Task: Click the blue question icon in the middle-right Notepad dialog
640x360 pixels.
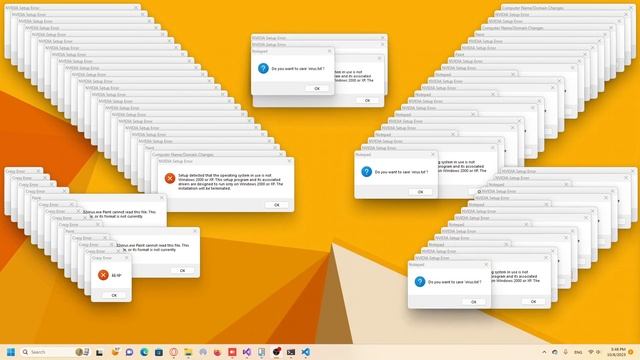Action: tap(367, 171)
